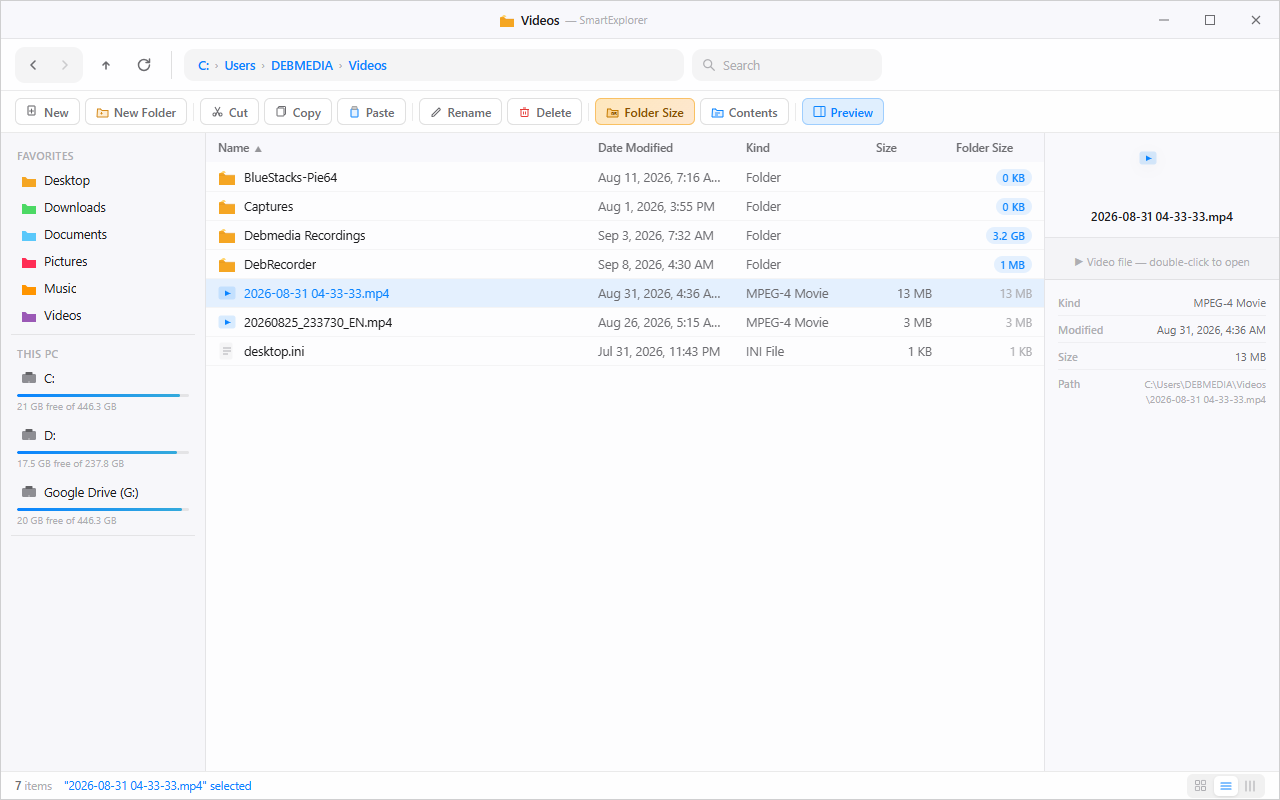The image size is (1280, 800).
Task: Click the Paste button
Action: 372,112
